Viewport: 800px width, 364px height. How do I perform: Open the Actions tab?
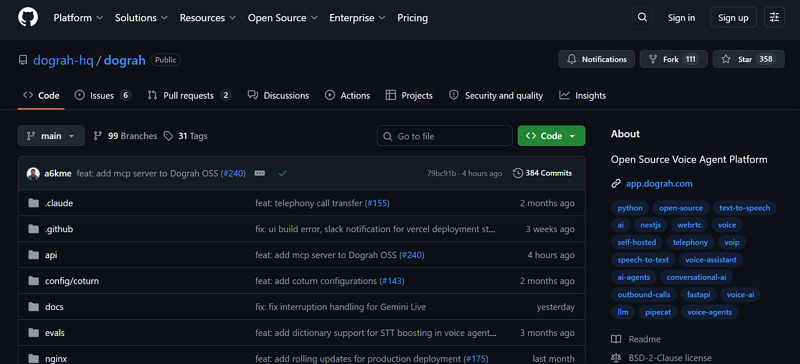tap(347, 95)
